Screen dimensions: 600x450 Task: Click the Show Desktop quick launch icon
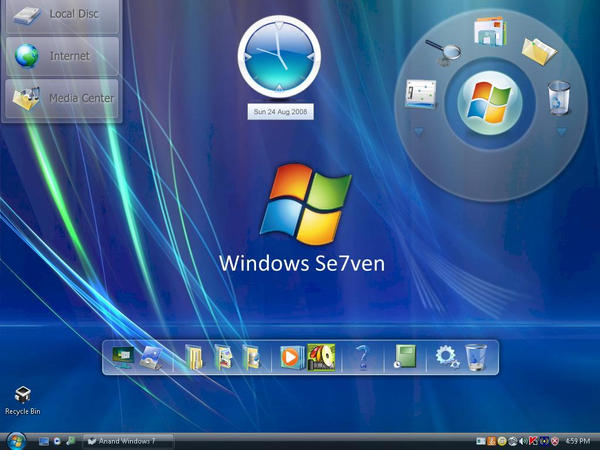pos(44,441)
